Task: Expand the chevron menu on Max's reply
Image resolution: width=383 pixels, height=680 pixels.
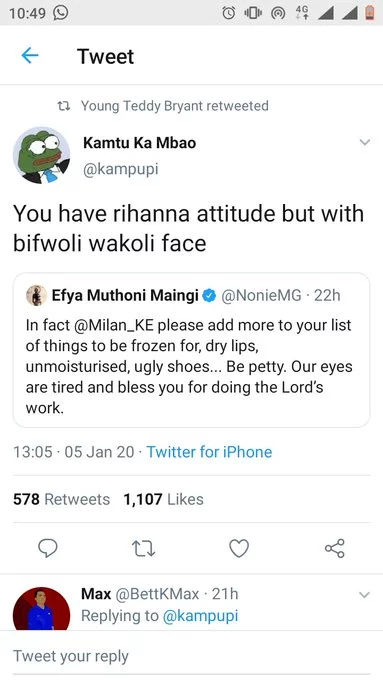Action: pyautogui.click(x=365, y=595)
